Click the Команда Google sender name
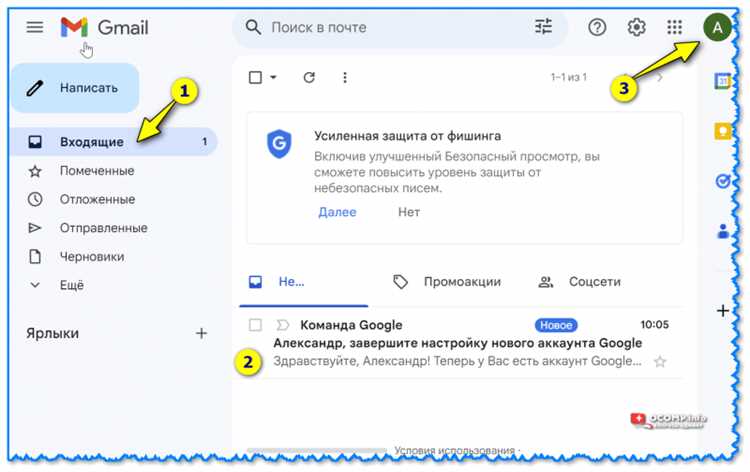Screen dimensions: 750x472 (x=351, y=325)
